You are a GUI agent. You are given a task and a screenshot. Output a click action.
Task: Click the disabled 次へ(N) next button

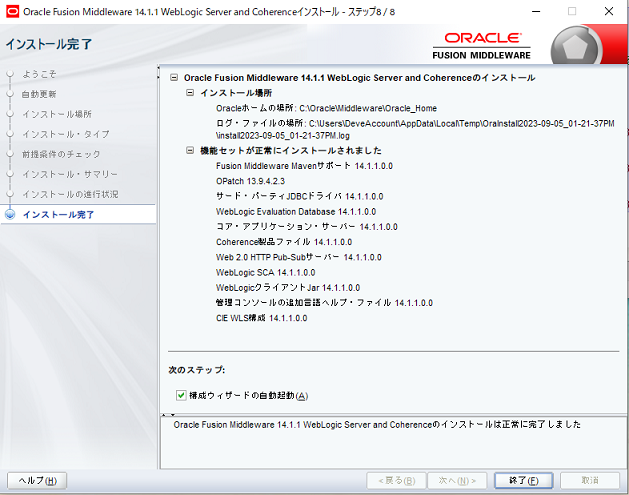tap(457, 480)
